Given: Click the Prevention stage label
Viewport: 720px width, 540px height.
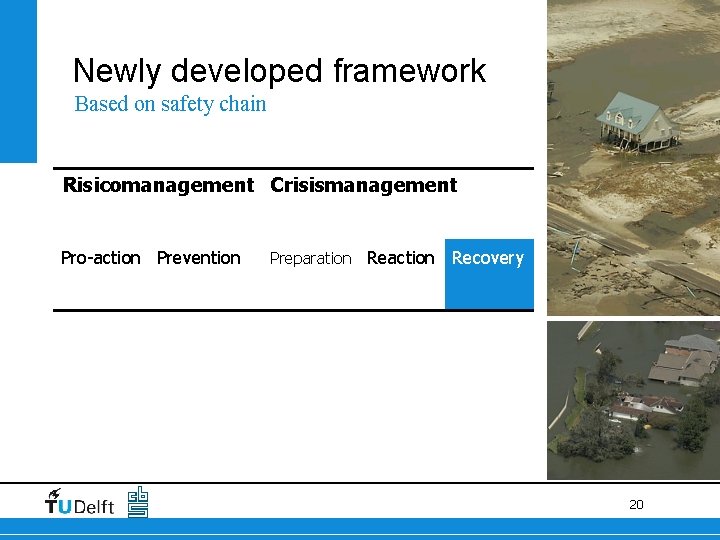Looking at the screenshot, I should tap(198, 258).
